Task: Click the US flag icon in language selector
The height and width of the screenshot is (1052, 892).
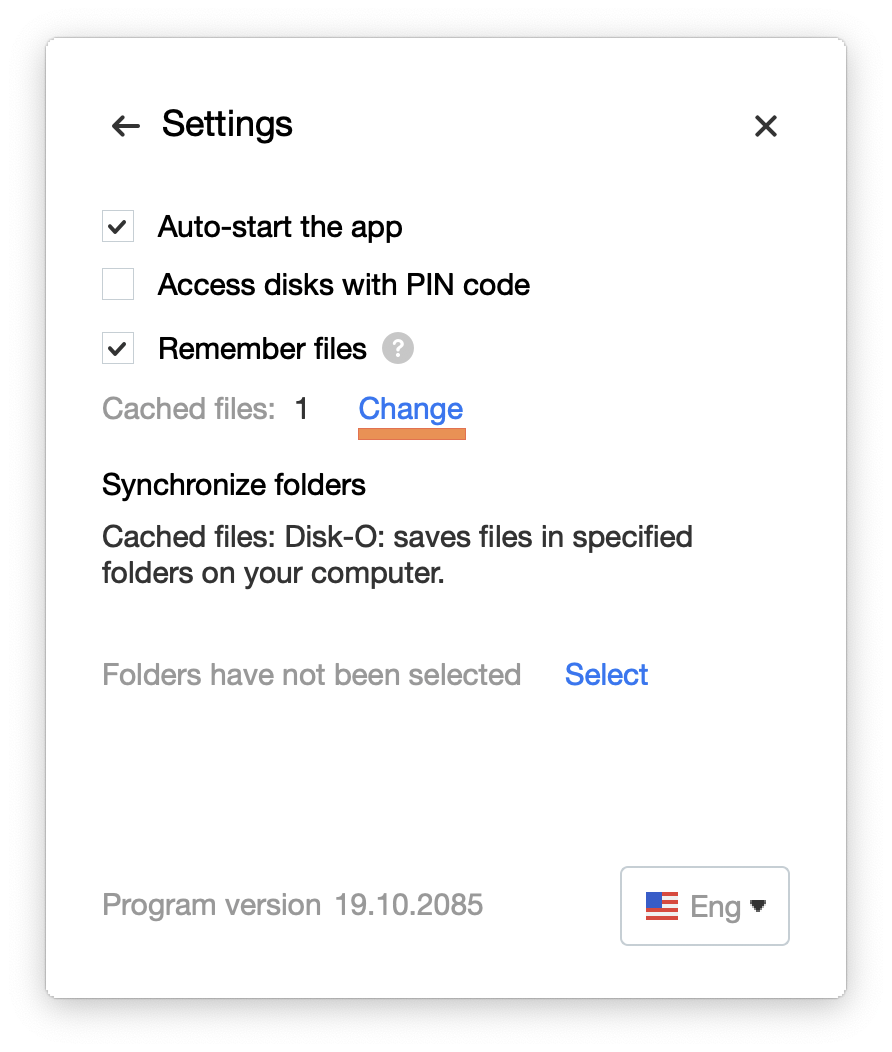Action: tap(662, 906)
